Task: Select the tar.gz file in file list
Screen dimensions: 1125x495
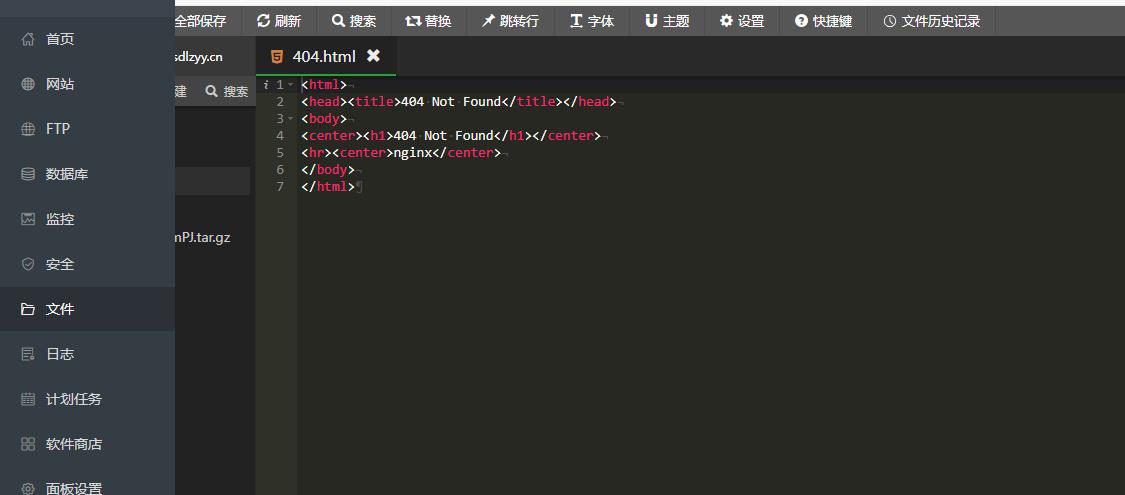Action: tap(203, 237)
